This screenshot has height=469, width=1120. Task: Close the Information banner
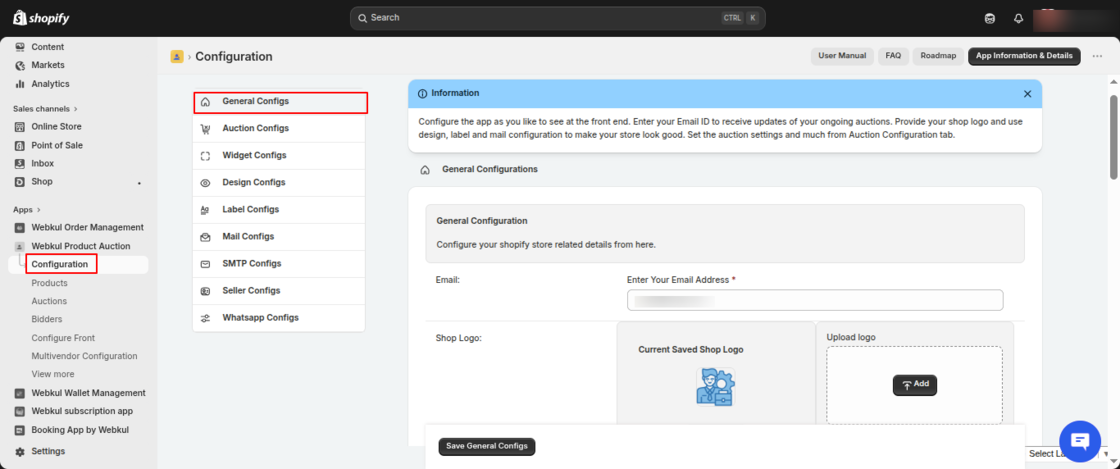[x=1027, y=94]
